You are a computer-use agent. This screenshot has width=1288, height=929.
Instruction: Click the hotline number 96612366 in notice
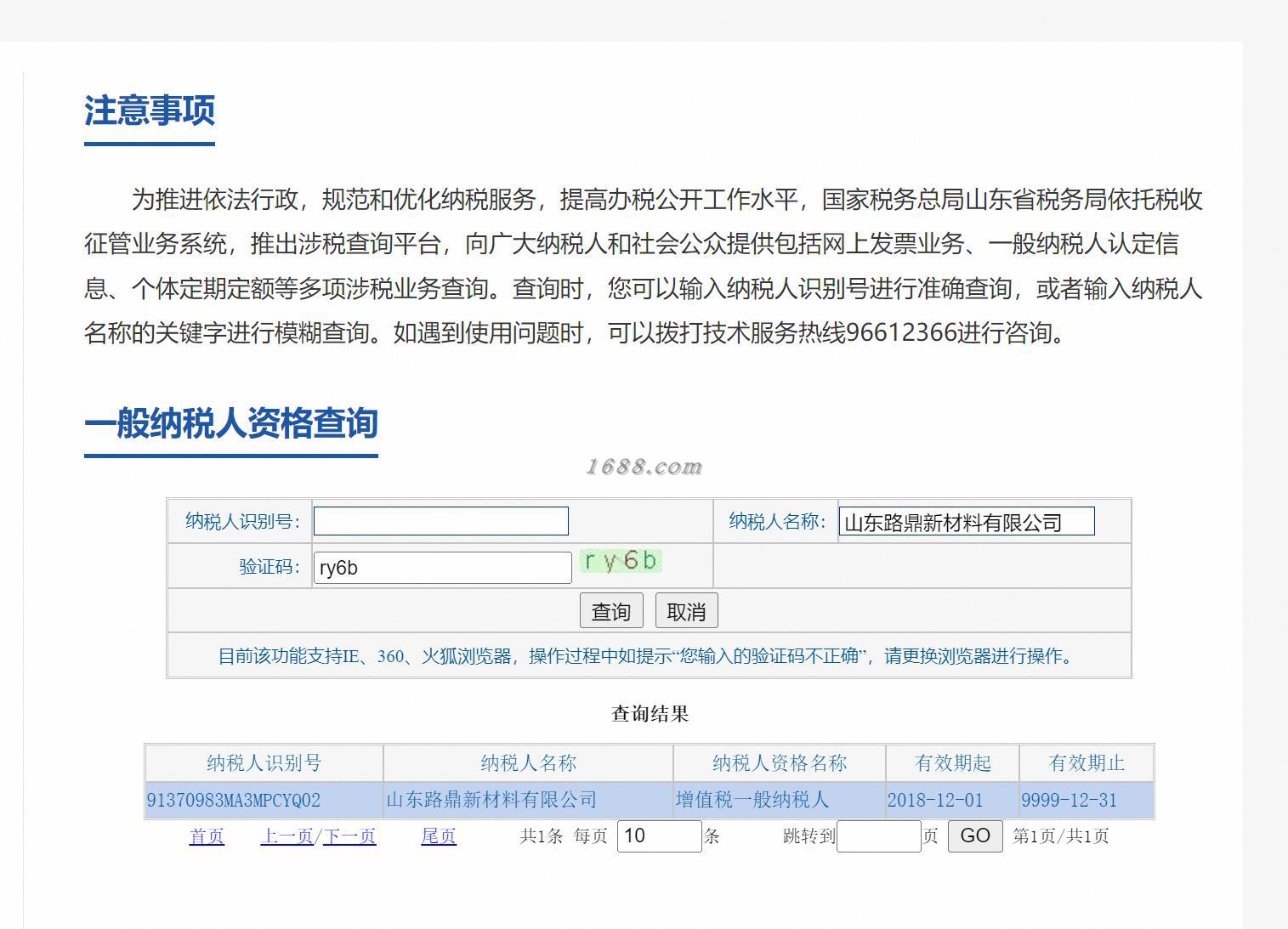tap(902, 332)
